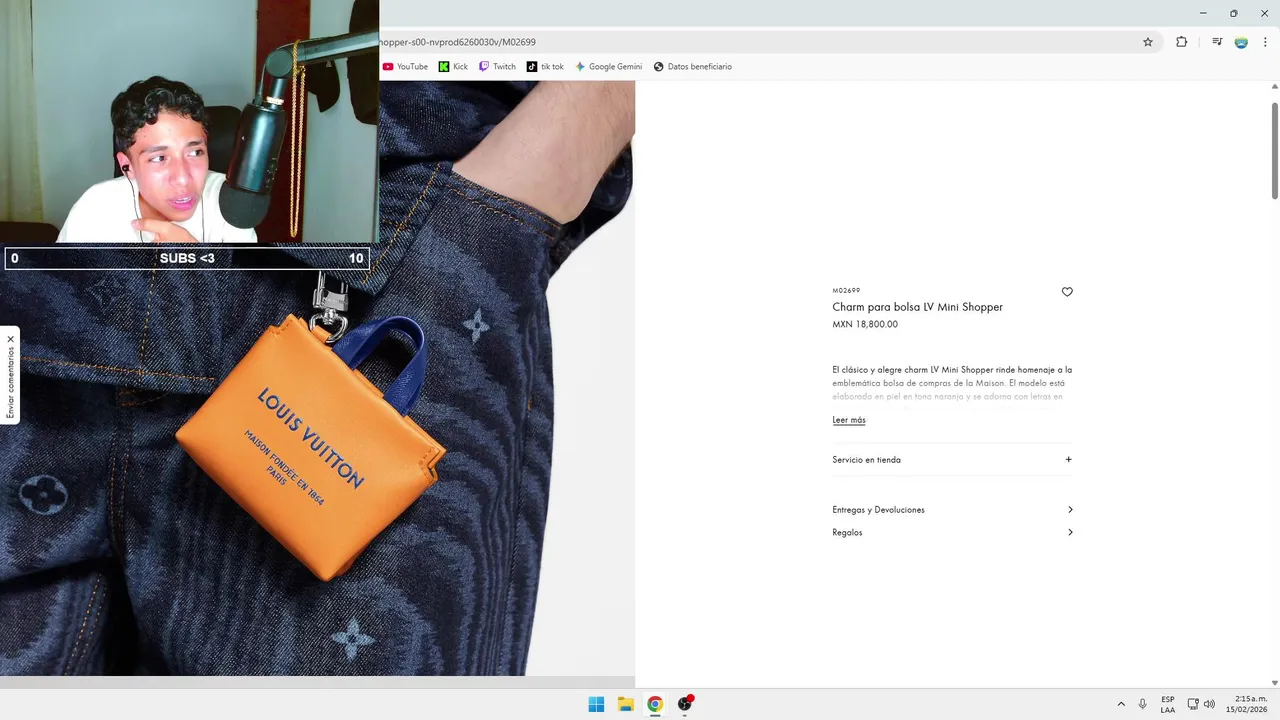Open the Twitch bookmark
1280x720 pixels.
497,67
